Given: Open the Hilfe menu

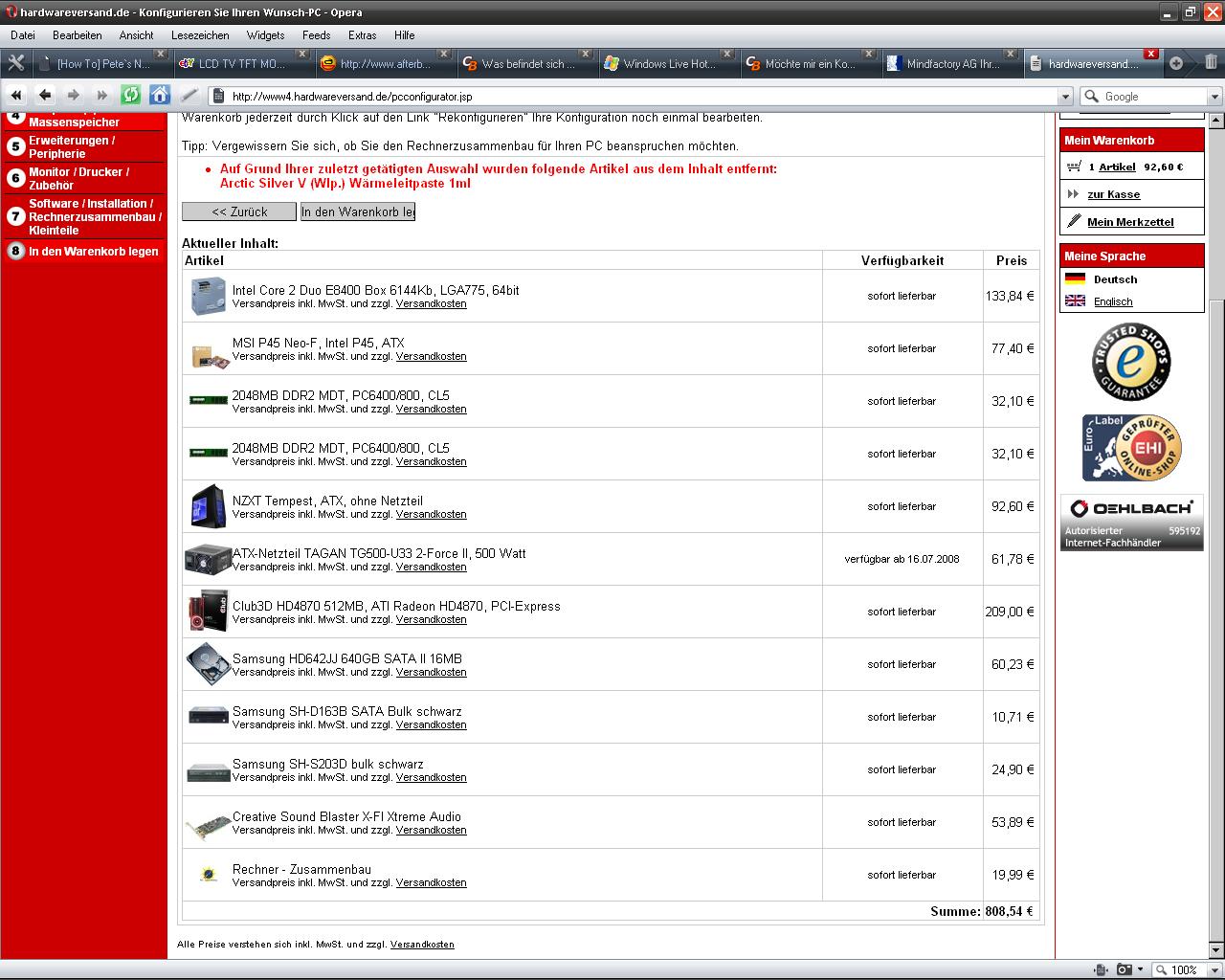Looking at the screenshot, I should click(x=405, y=34).
